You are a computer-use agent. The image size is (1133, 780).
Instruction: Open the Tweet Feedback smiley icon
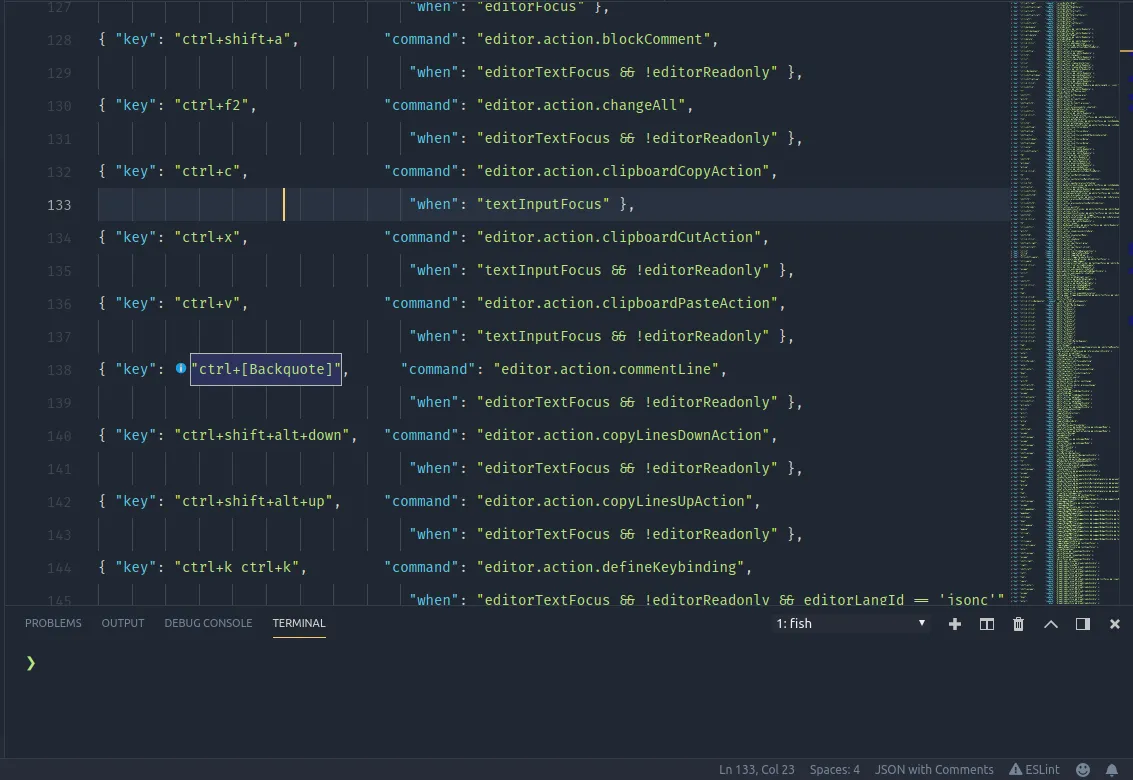click(1083, 769)
